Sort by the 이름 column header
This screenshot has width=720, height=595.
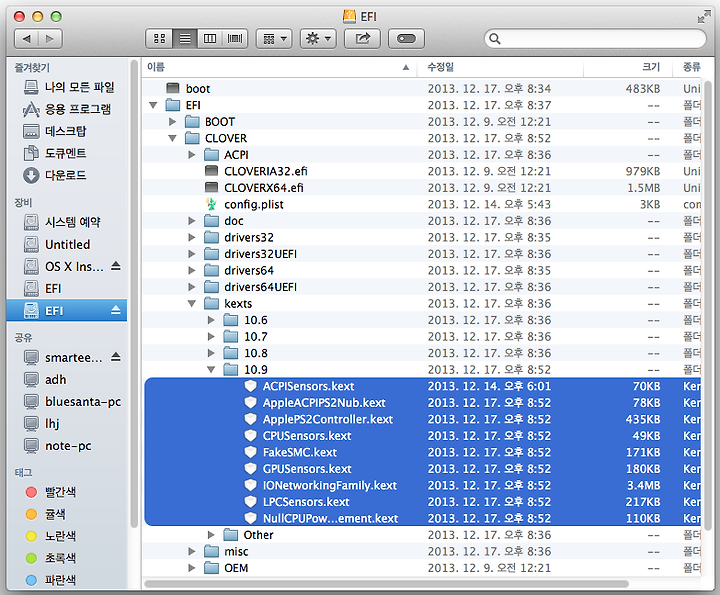(x=279, y=67)
